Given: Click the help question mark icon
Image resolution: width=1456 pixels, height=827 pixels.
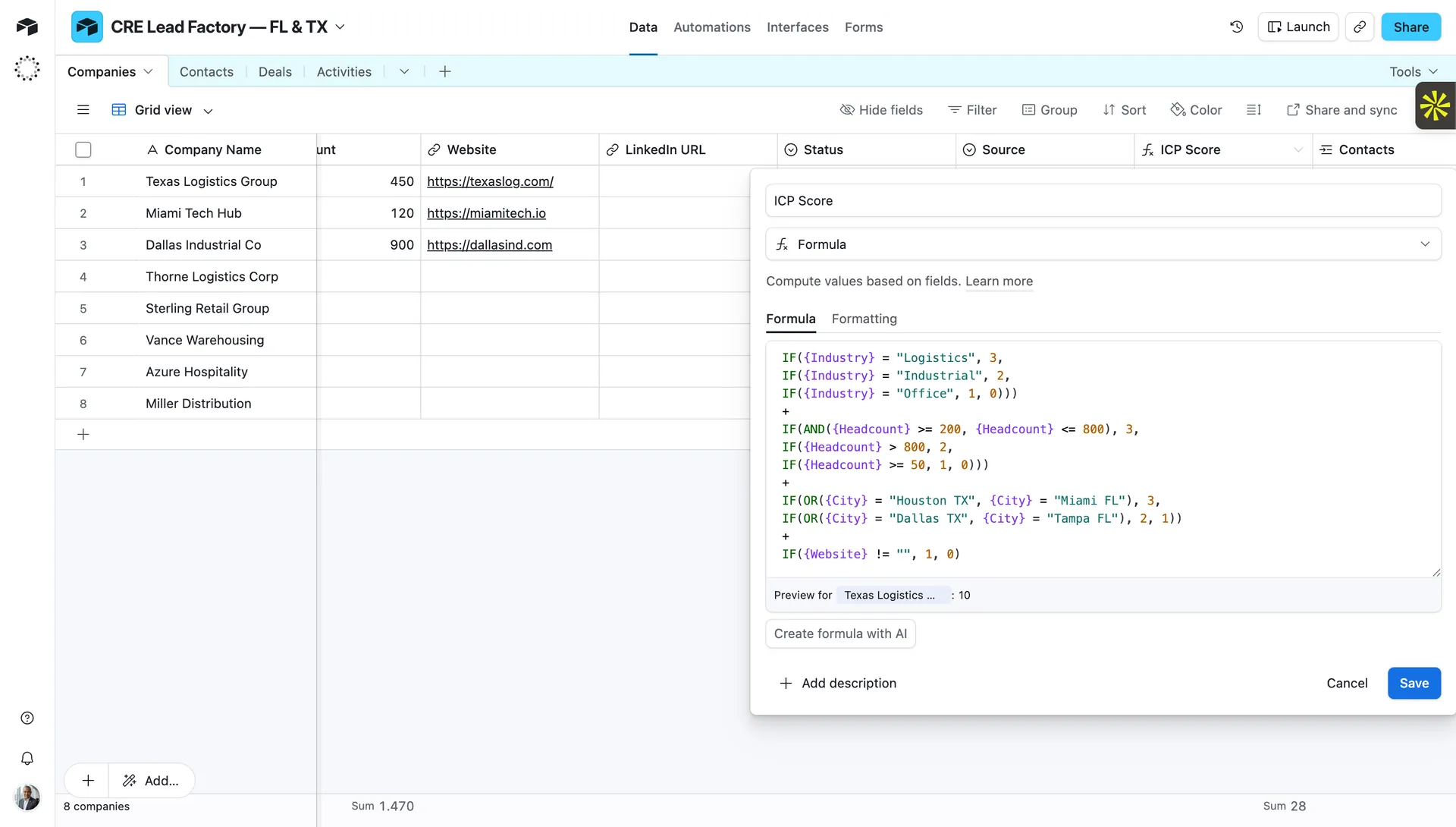Looking at the screenshot, I should [27, 718].
